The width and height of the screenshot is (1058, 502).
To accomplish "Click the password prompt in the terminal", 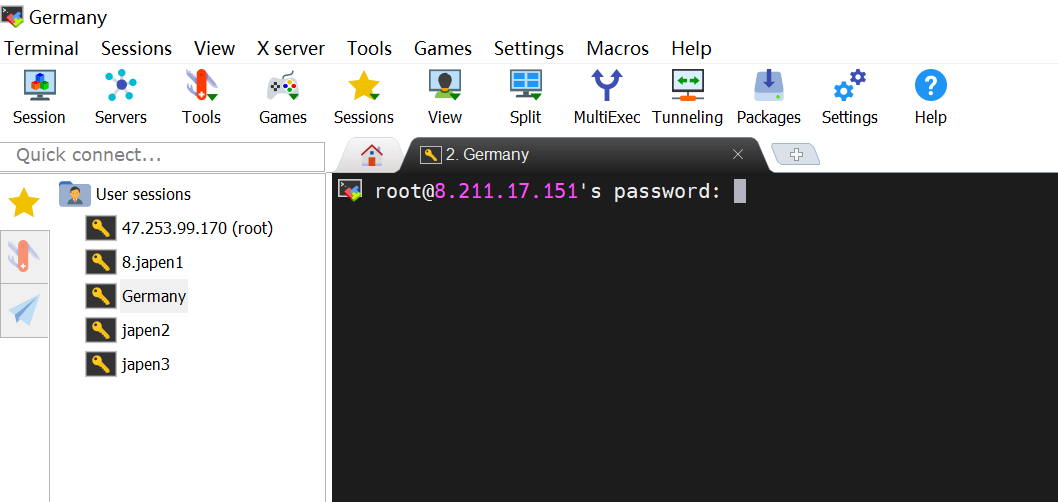I will [x=548, y=192].
